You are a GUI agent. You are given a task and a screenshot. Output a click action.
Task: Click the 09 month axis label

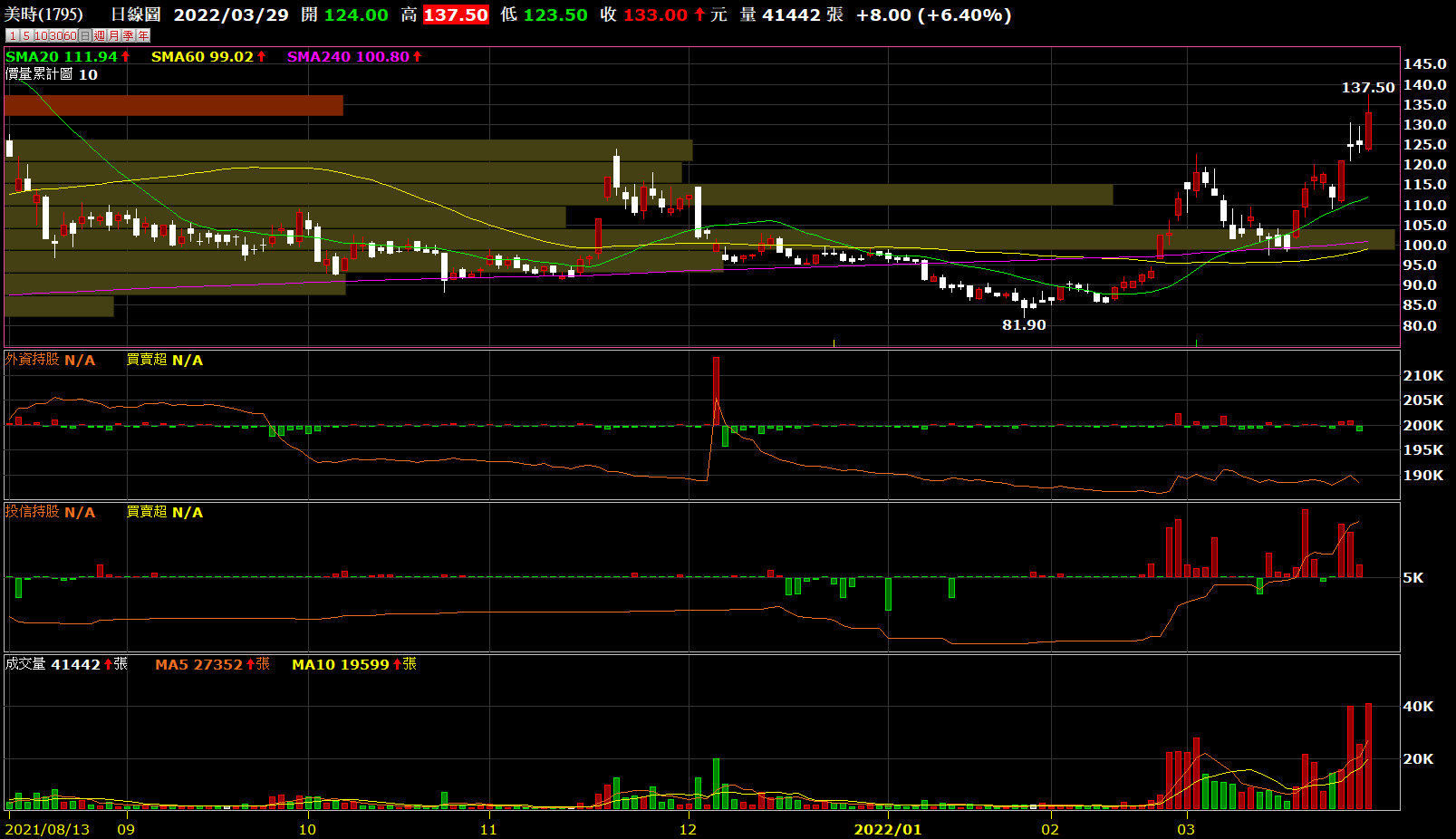pyautogui.click(x=126, y=829)
